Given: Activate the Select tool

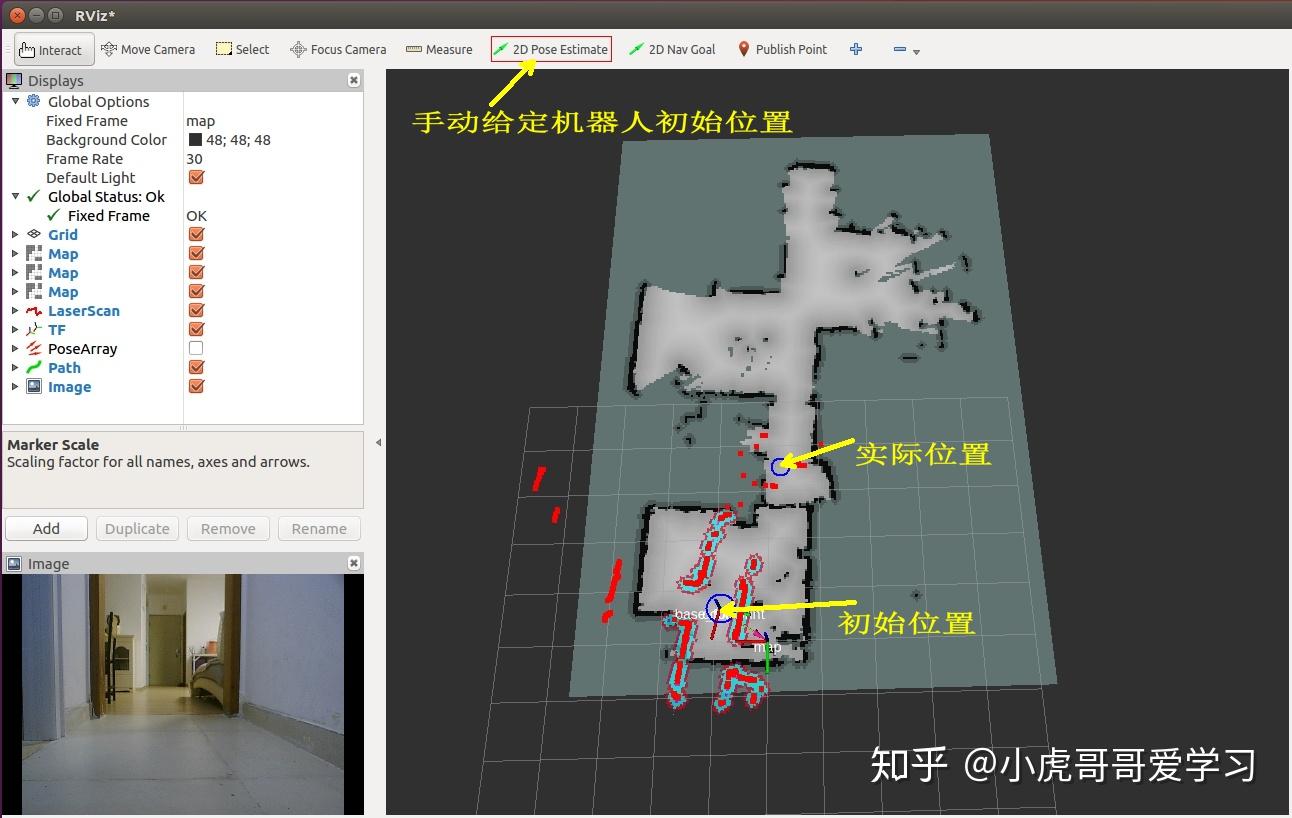Looking at the screenshot, I should [x=242, y=48].
